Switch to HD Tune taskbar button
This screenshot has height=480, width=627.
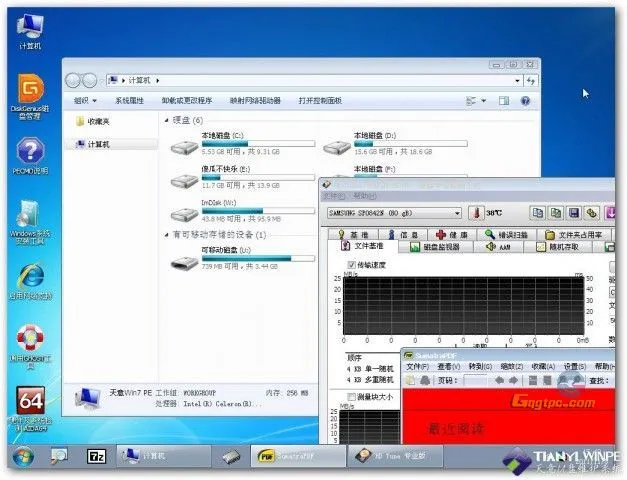pos(395,456)
